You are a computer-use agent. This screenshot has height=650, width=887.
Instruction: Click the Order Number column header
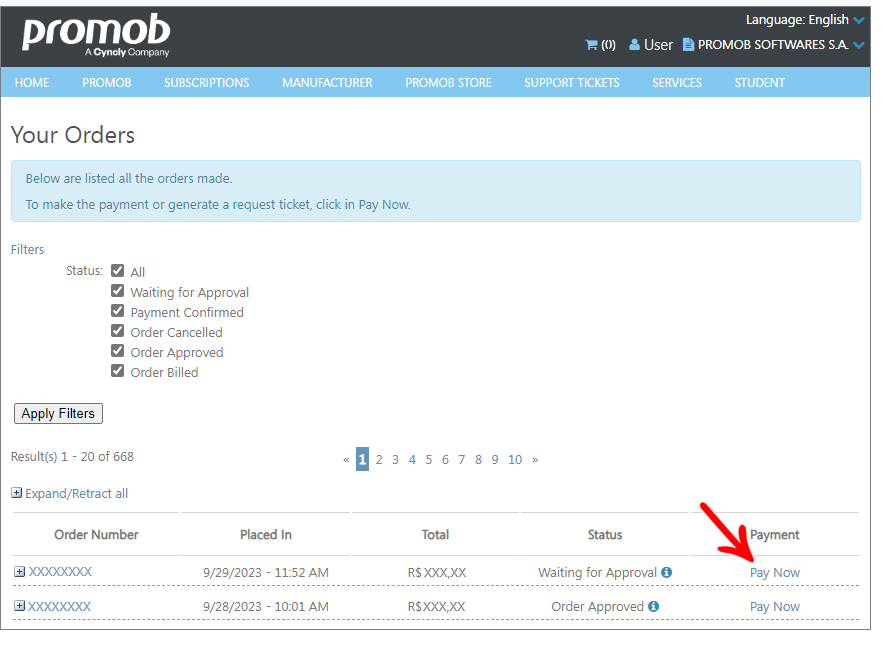click(x=96, y=535)
